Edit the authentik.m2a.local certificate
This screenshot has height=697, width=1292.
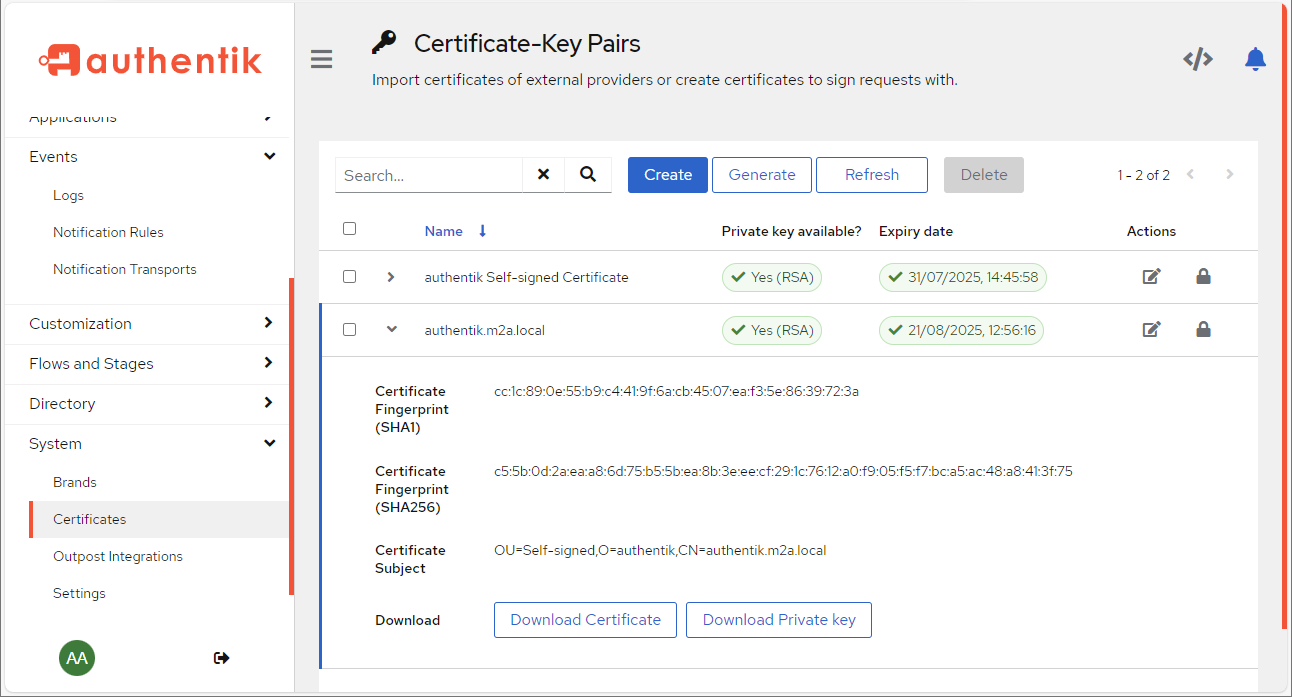[1151, 329]
